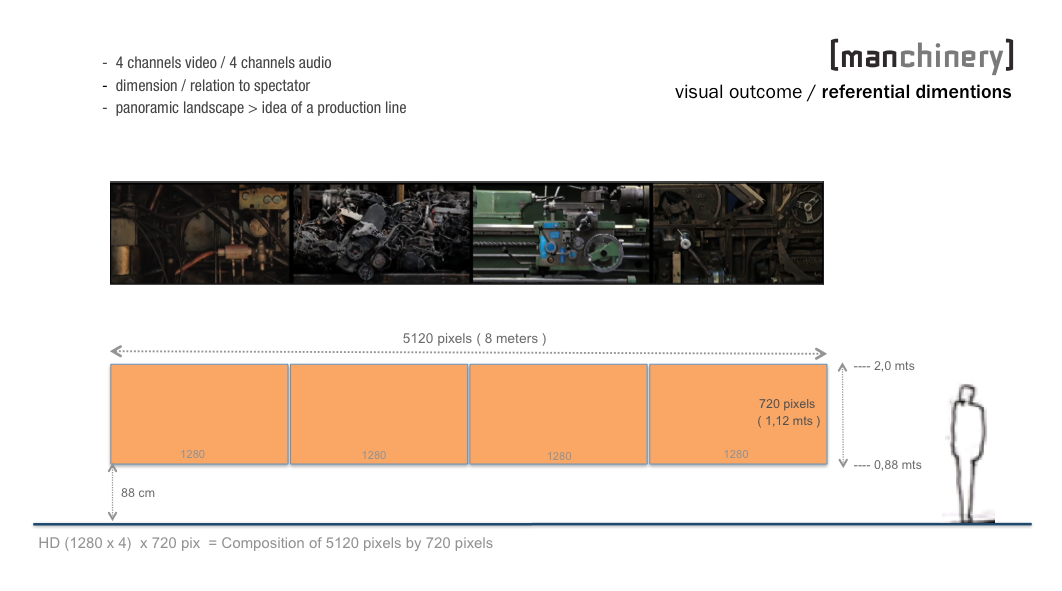This screenshot has width=1062, height=591.
Task: Click the right arrowhead of the width dimension line
Action: [821, 353]
